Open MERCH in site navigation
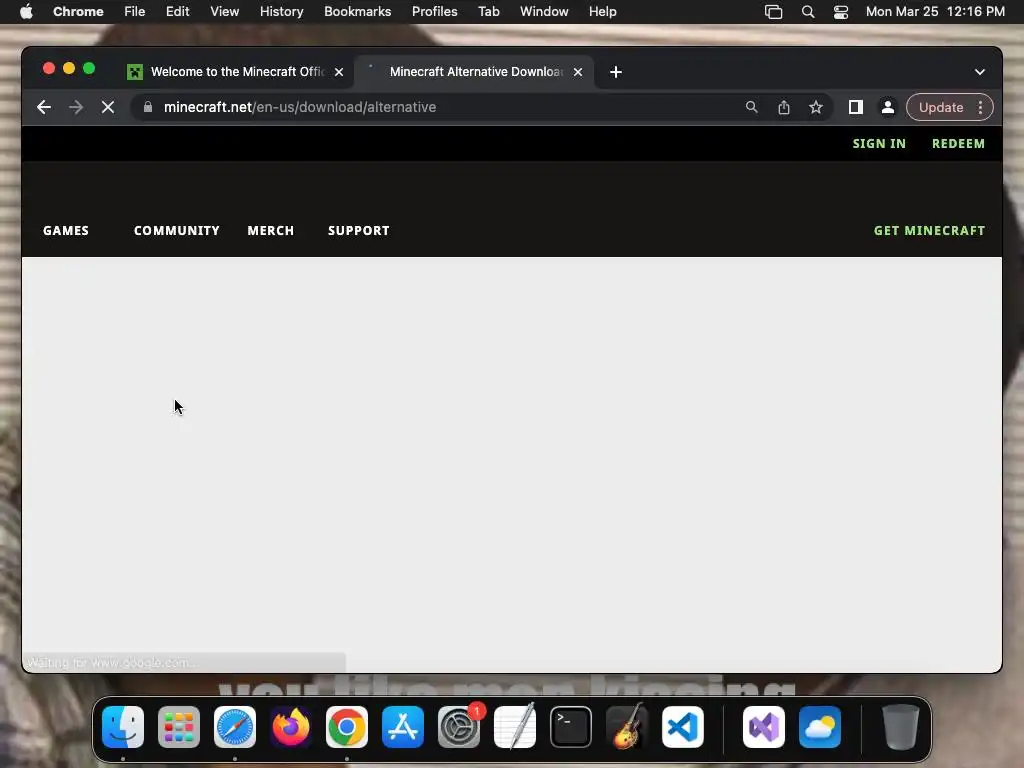 (x=270, y=231)
